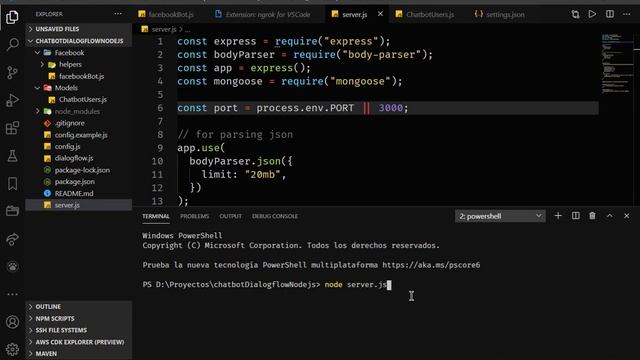Split the editor to the right

click(610, 14)
